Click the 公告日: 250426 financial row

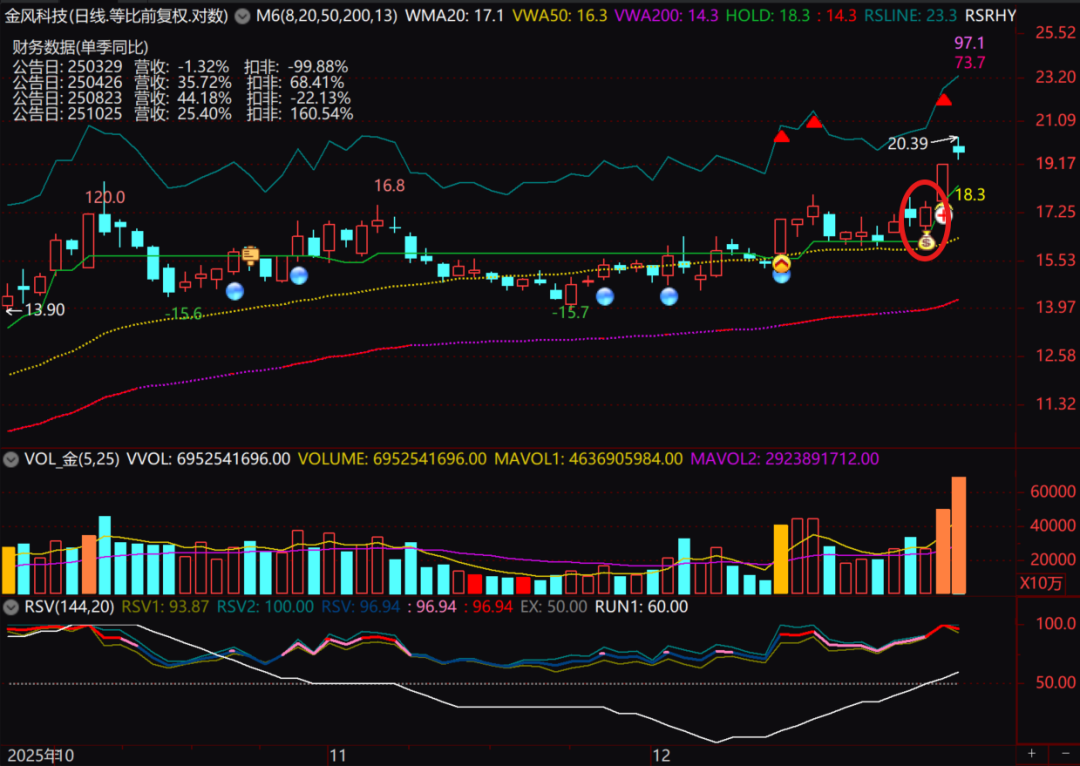tap(178, 83)
